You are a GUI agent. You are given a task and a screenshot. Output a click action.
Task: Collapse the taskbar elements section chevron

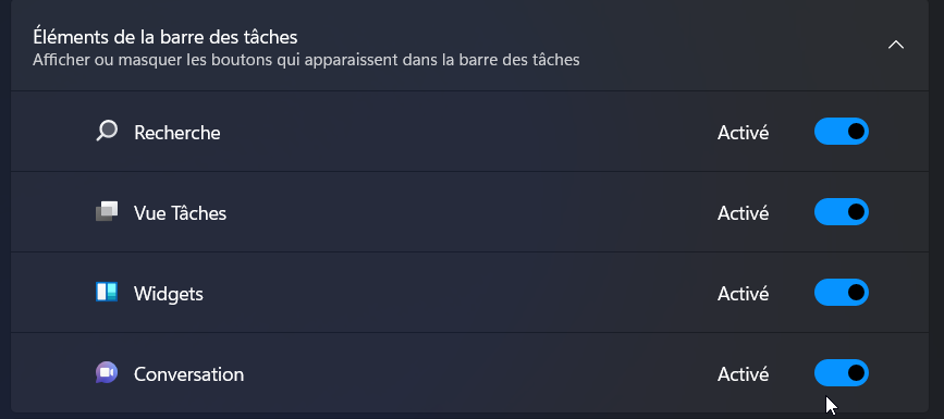tap(896, 45)
